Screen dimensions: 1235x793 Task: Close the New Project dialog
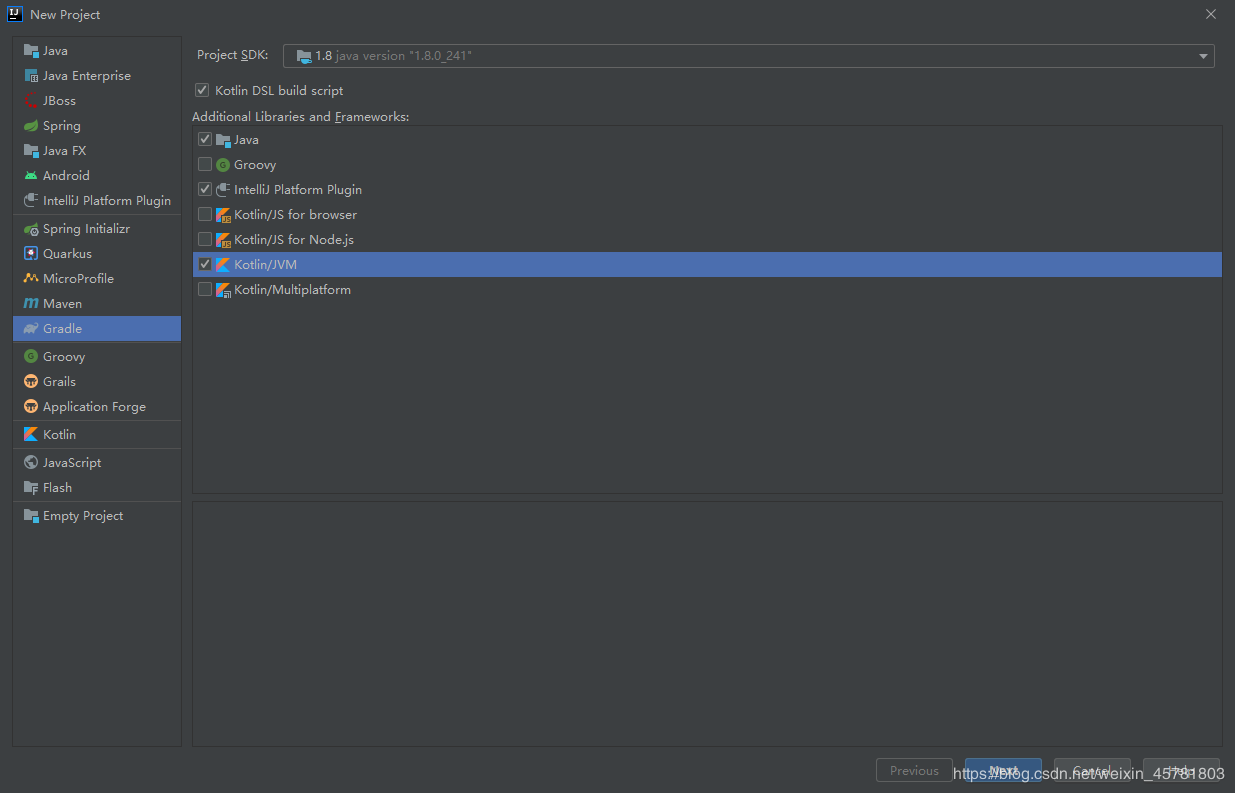click(x=1210, y=14)
